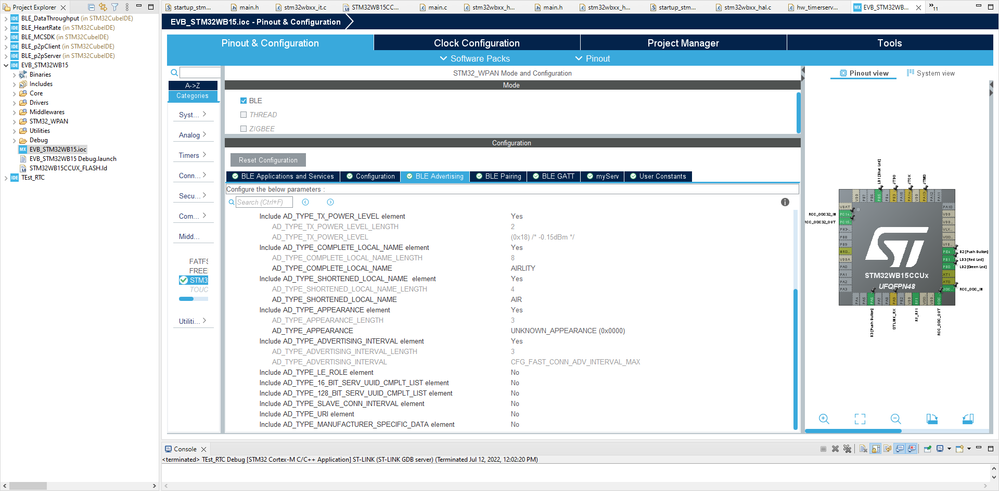Open Tools tab

click(889, 43)
